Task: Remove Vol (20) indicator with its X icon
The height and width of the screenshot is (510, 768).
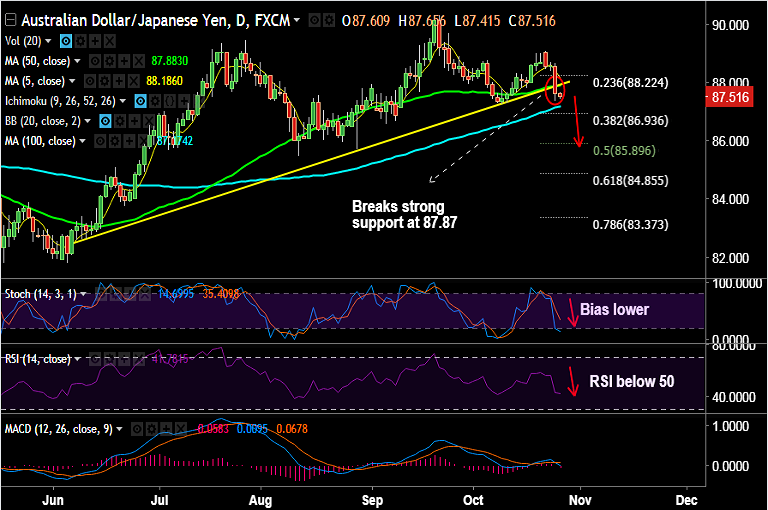Action: pos(110,41)
